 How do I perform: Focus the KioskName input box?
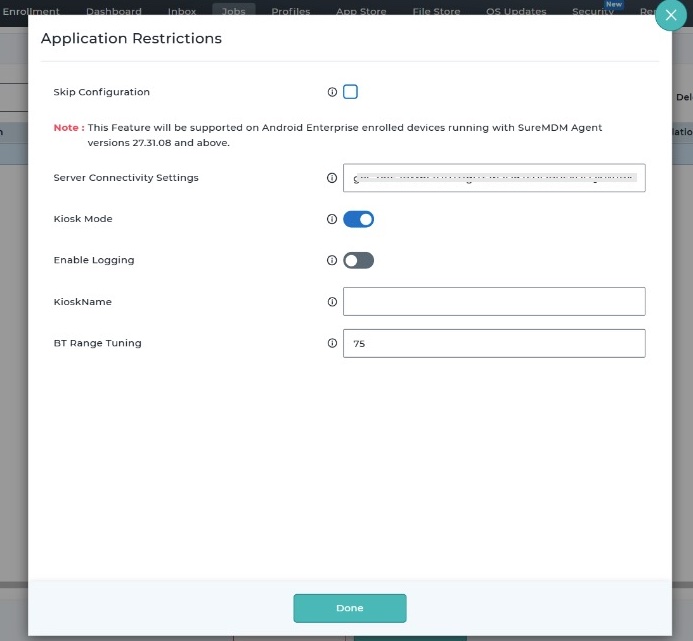494,301
